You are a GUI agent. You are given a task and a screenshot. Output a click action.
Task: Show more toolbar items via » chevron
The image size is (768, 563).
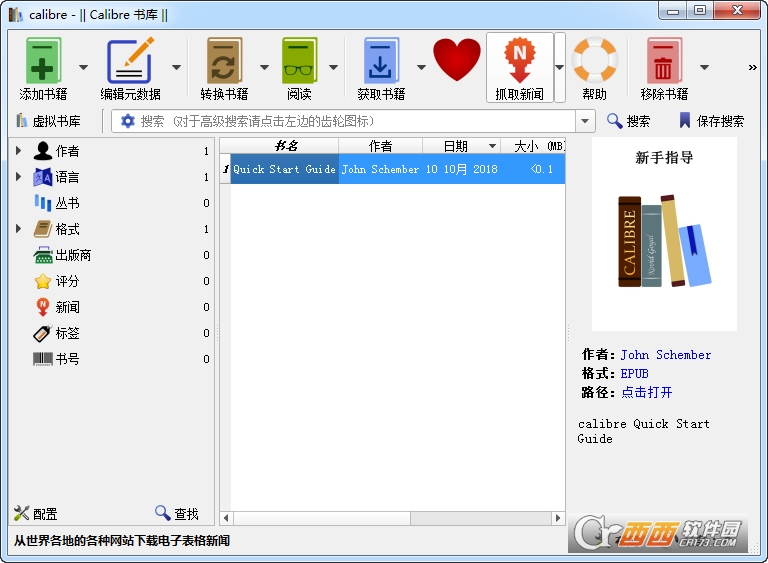752,68
